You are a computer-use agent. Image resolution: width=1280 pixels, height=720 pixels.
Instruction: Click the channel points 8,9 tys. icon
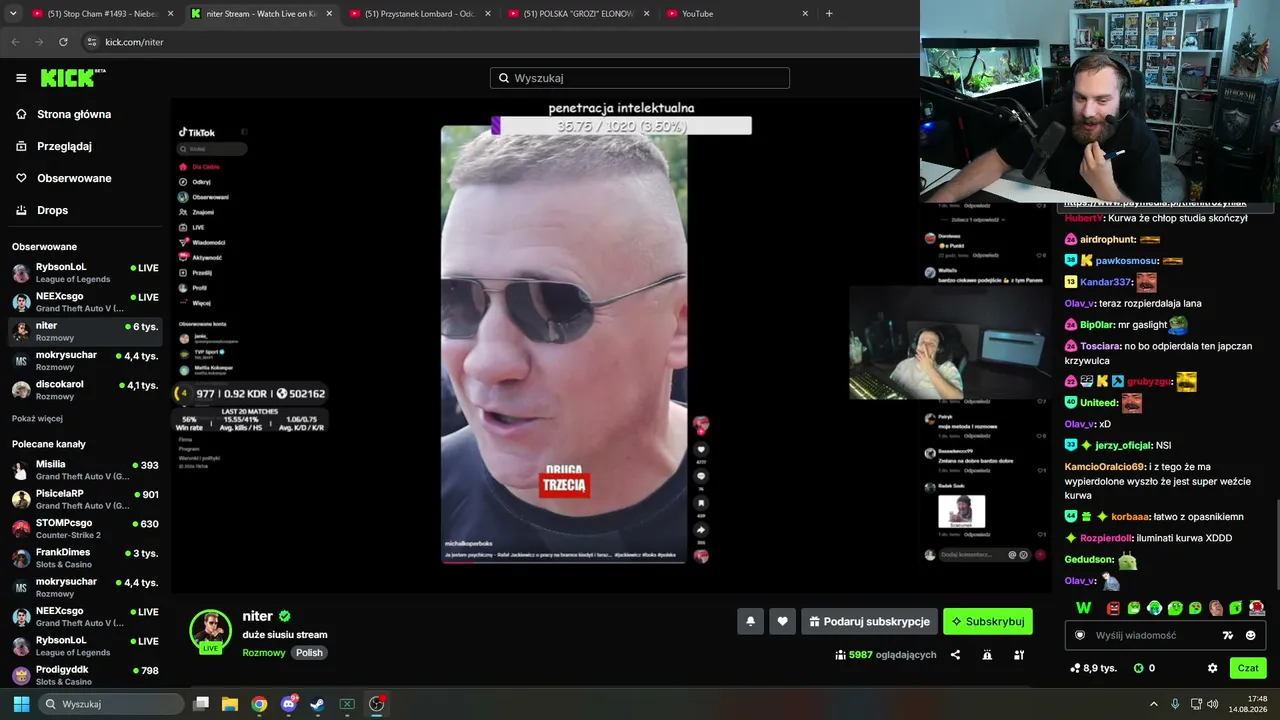tap(1093, 668)
